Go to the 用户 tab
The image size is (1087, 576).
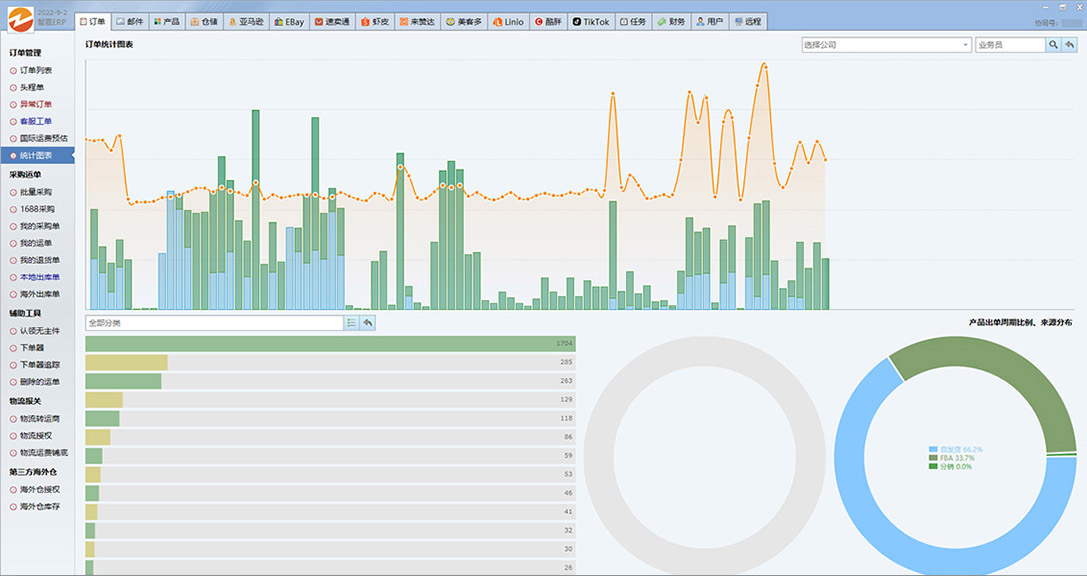[709, 22]
